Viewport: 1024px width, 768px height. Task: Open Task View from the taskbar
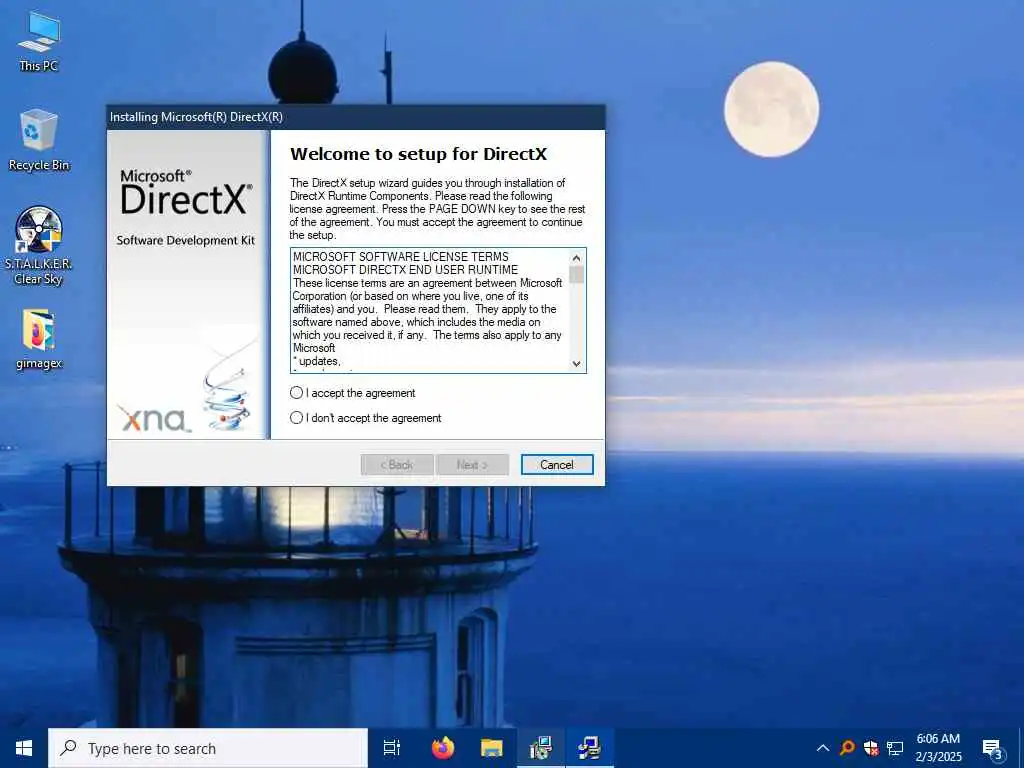click(x=392, y=748)
